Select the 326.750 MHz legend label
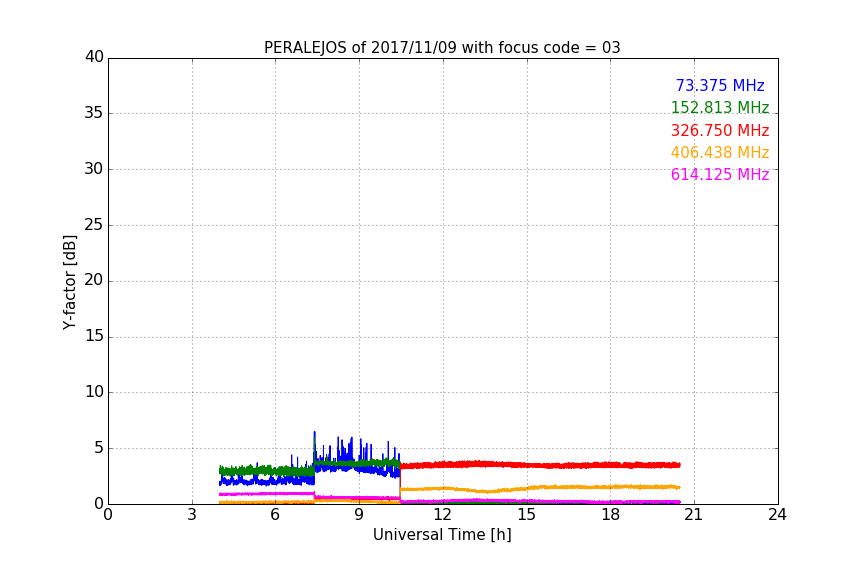 click(720, 131)
